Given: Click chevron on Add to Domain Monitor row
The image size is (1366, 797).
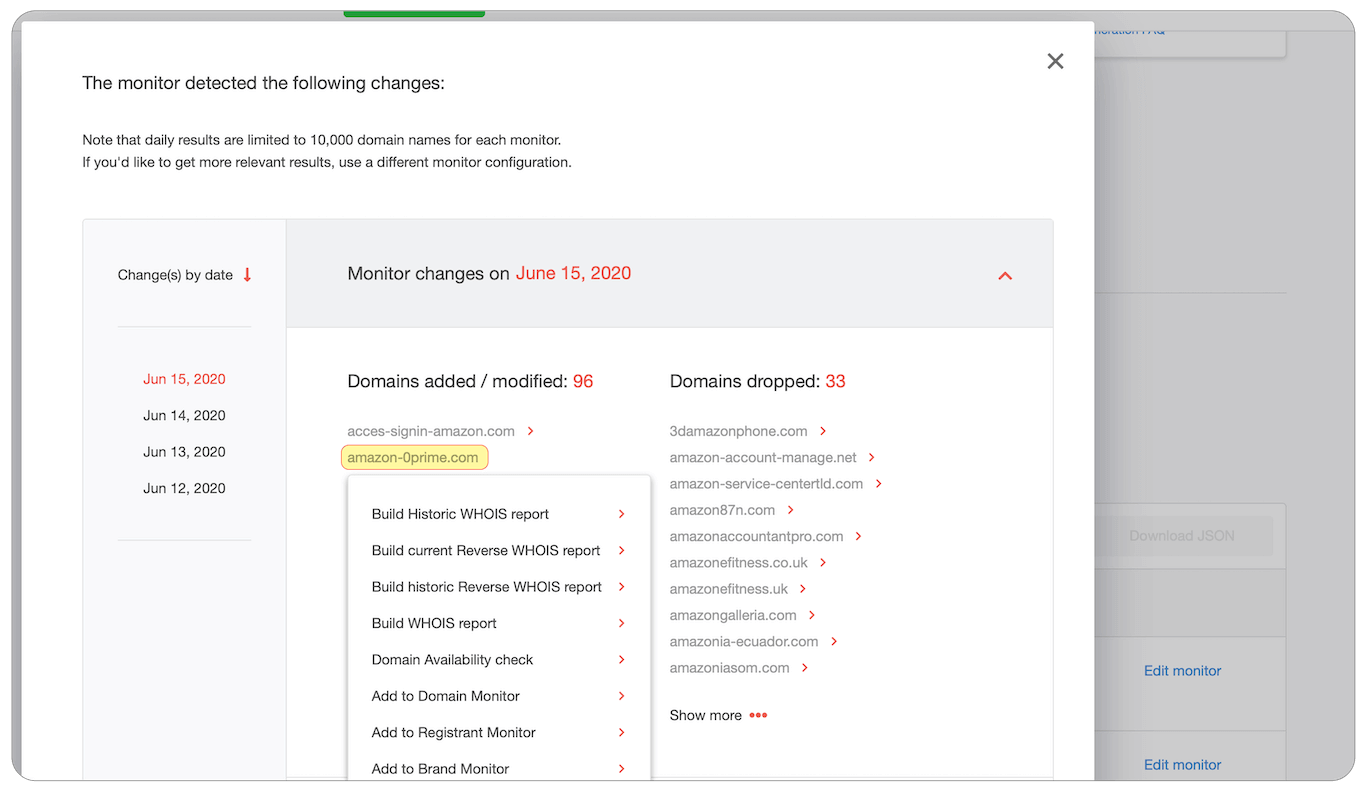Looking at the screenshot, I should [x=621, y=696].
